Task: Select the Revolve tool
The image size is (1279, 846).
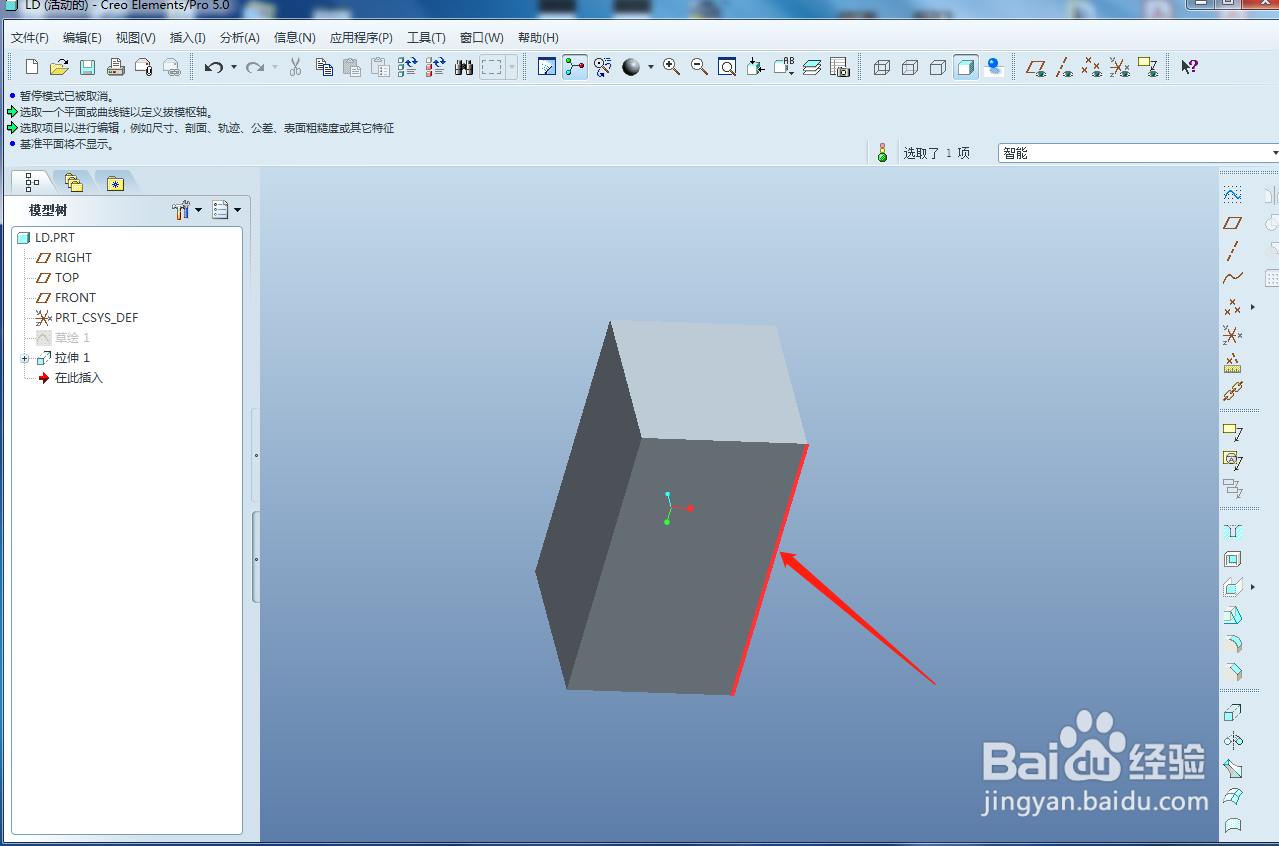Action: pos(1233,741)
